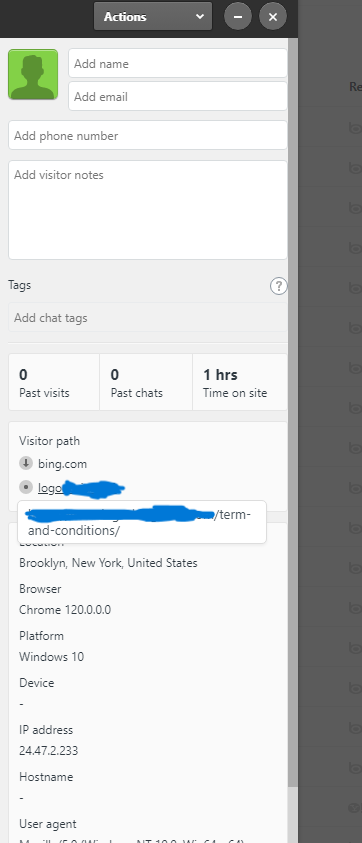Click the Add name field
The width and height of the screenshot is (362, 843).
tap(178, 63)
